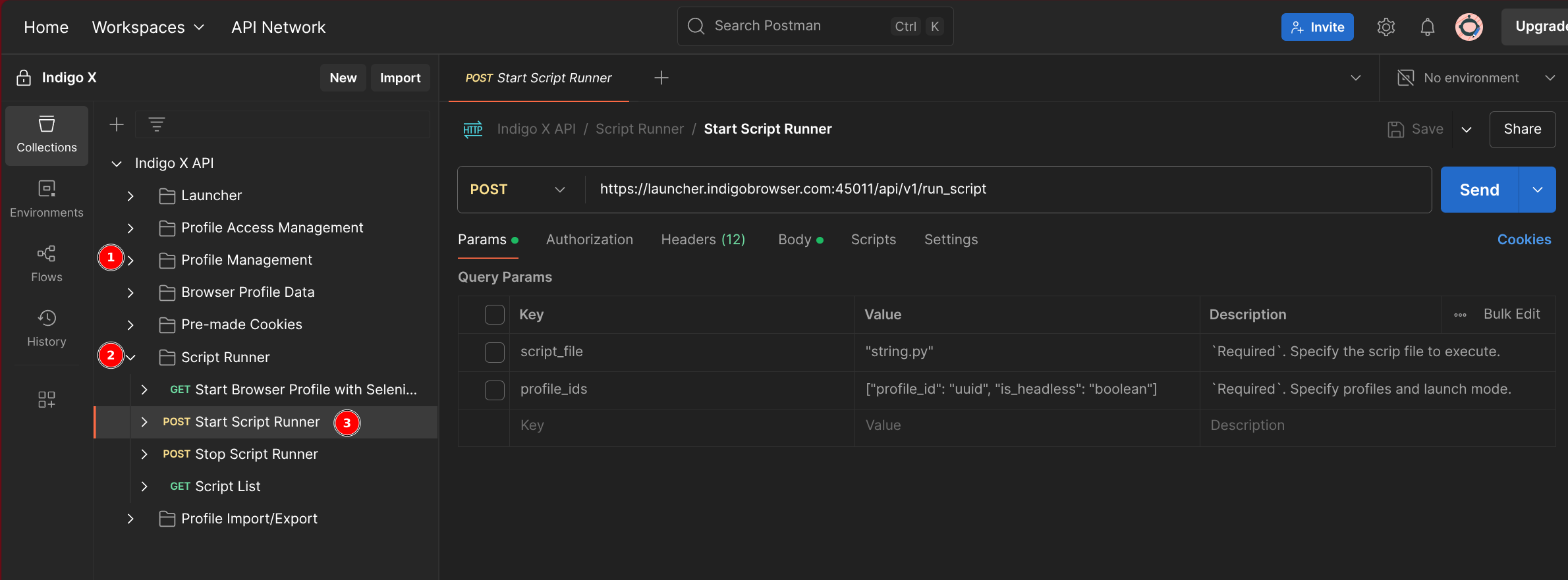Open the Workspaces dropdown menu
Screen dimensions: 1568x580
coord(148,27)
